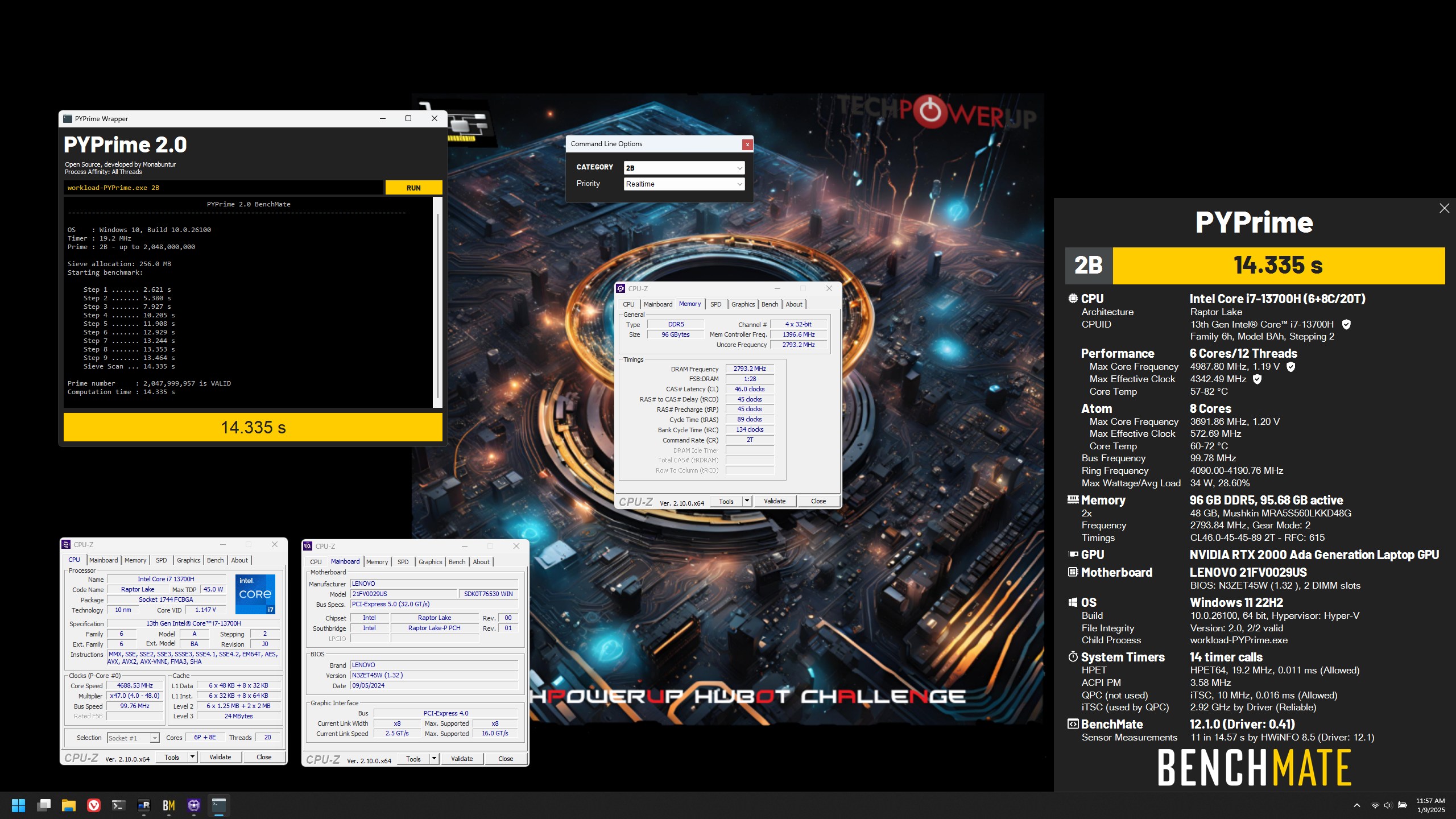1456x819 pixels.
Task: Open the CATEGORY dropdown showing 2B
Action: click(684, 168)
